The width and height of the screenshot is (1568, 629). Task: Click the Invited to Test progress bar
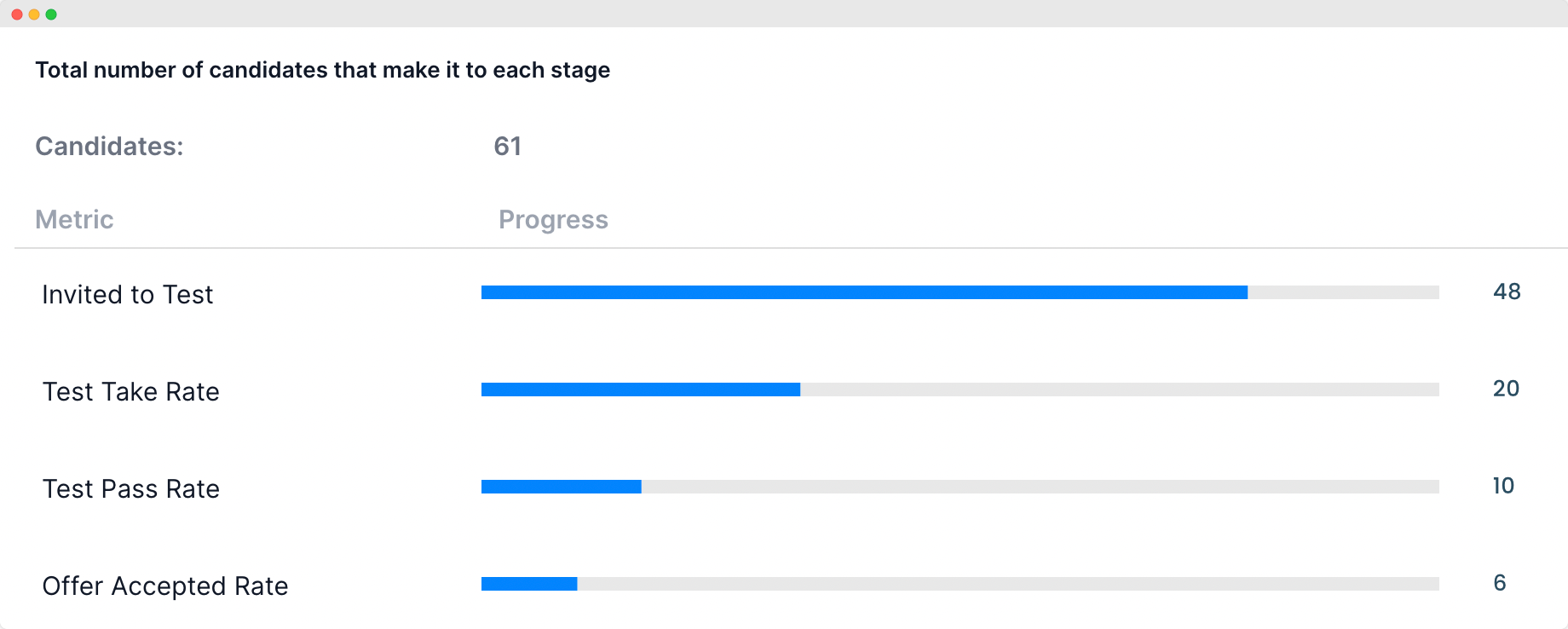point(960,292)
